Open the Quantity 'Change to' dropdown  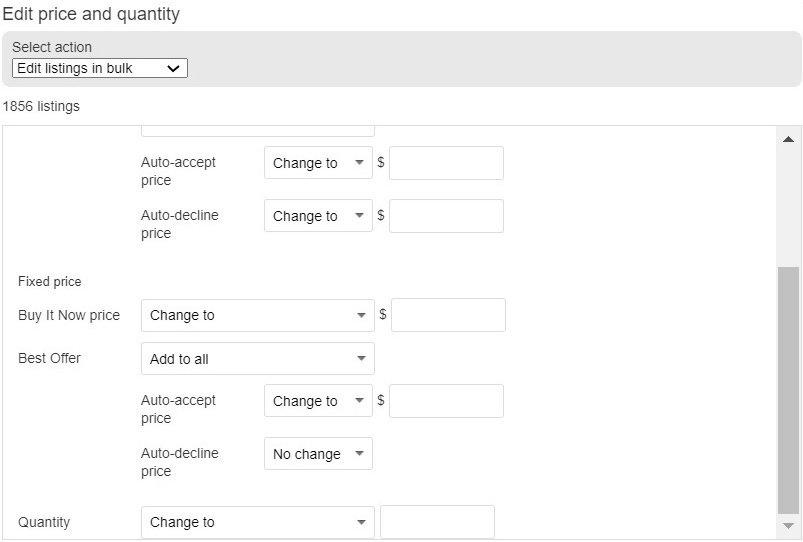pos(258,522)
